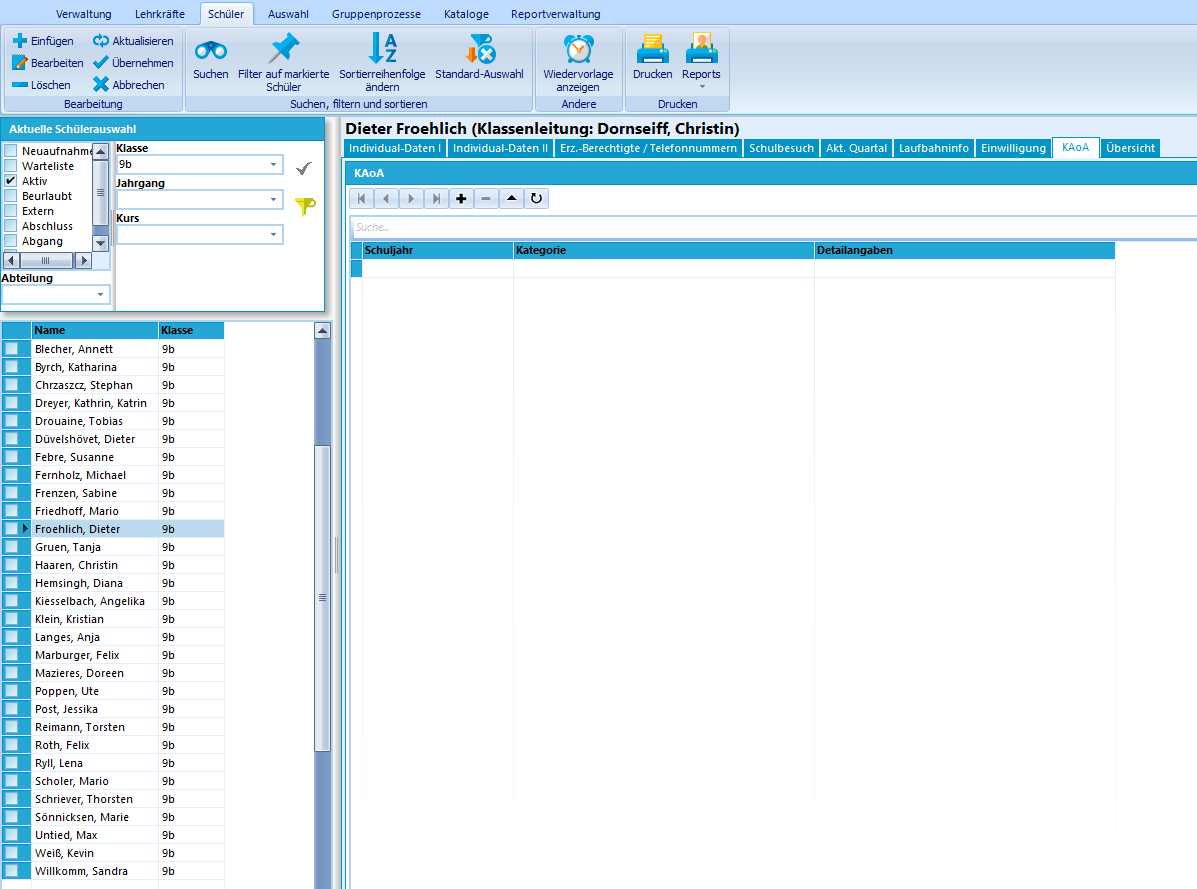Open the Verwaltung ribbon tab
Image resolution: width=1197 pixels, height=889 pixels.
(x=83, y=14)
